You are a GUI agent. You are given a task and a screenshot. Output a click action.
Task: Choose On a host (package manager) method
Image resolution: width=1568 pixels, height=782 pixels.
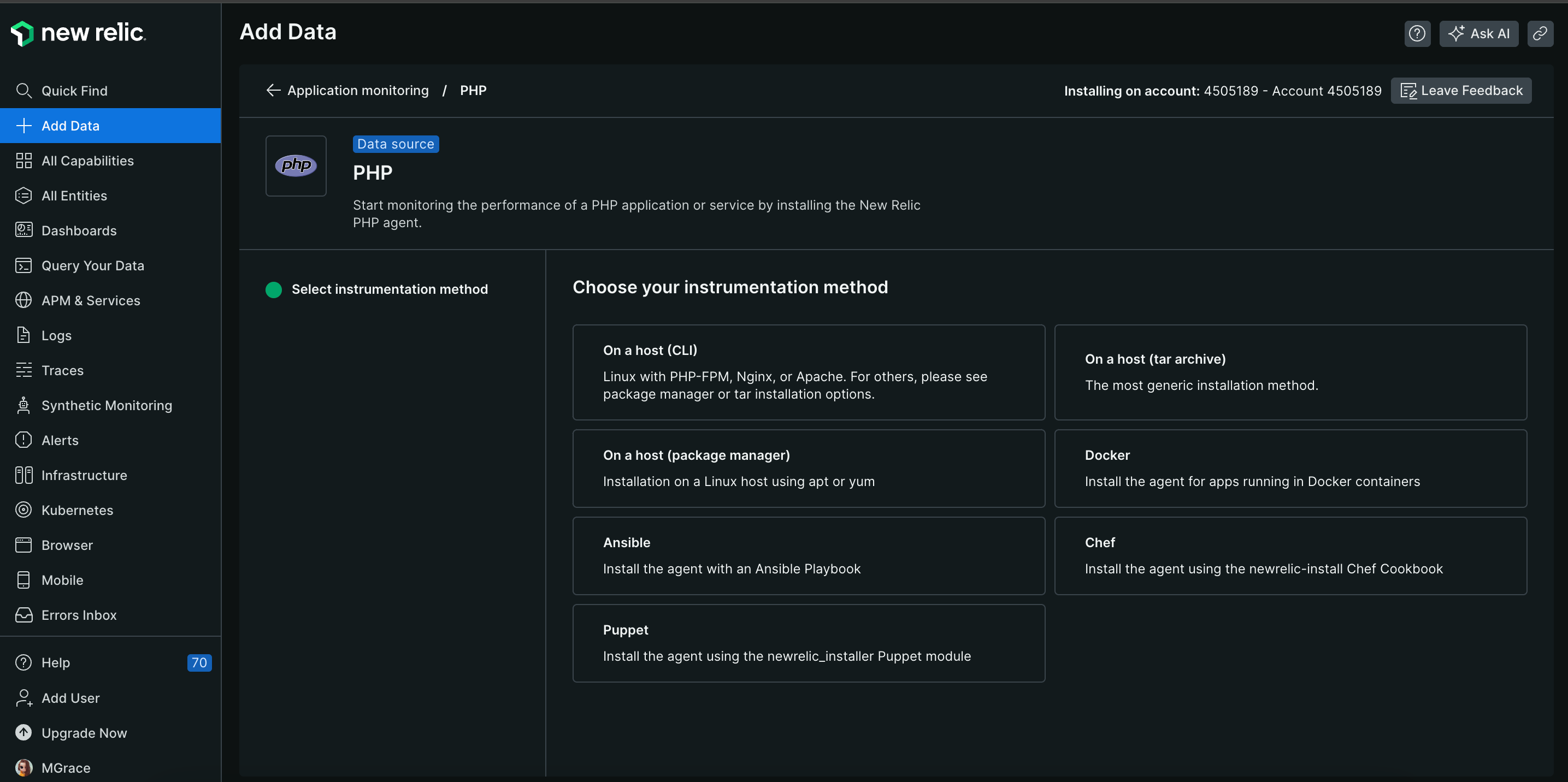click(809, 468)
